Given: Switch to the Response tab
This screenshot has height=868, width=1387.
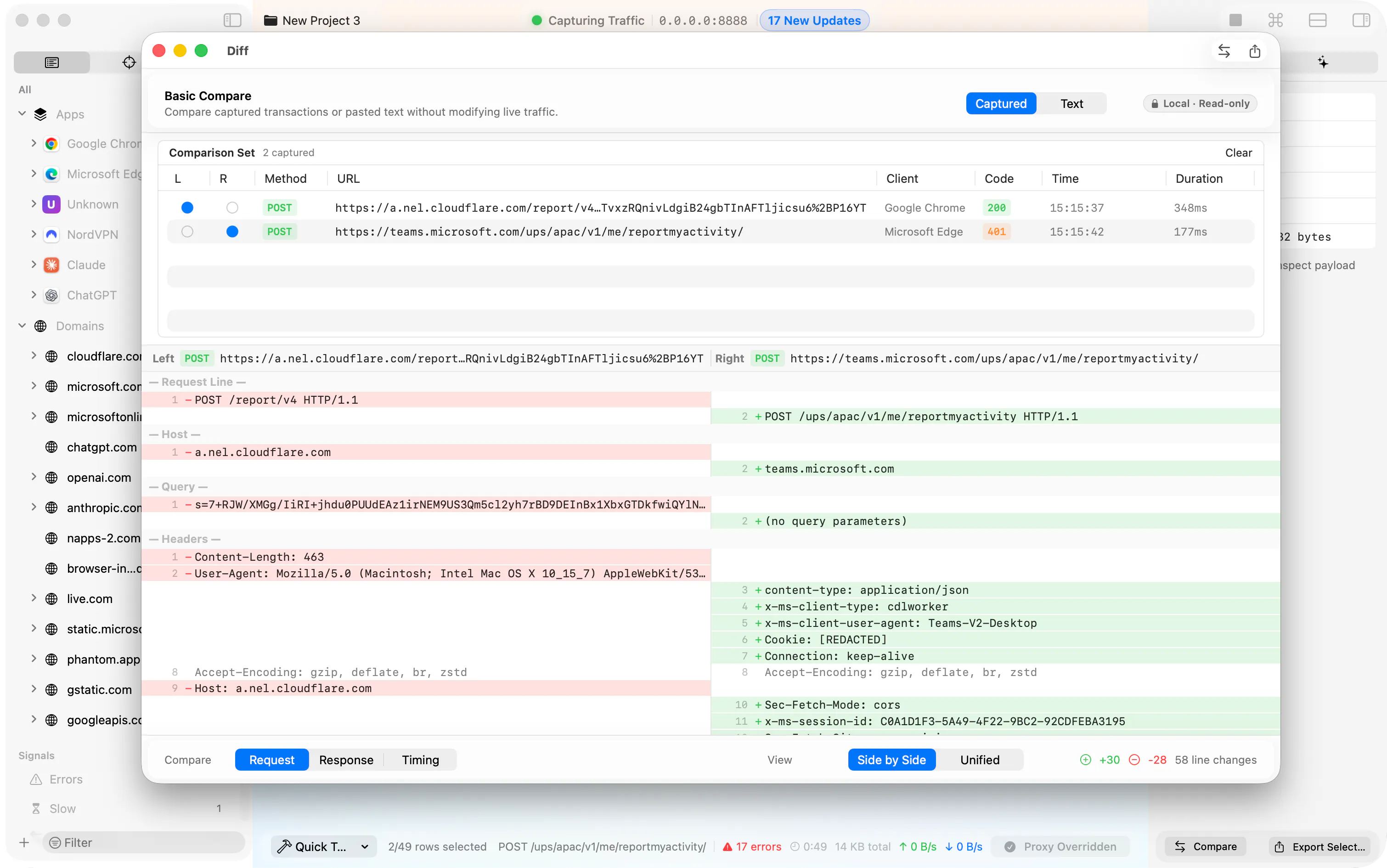Looking at the screenshot, I should [x=346, y=760].
